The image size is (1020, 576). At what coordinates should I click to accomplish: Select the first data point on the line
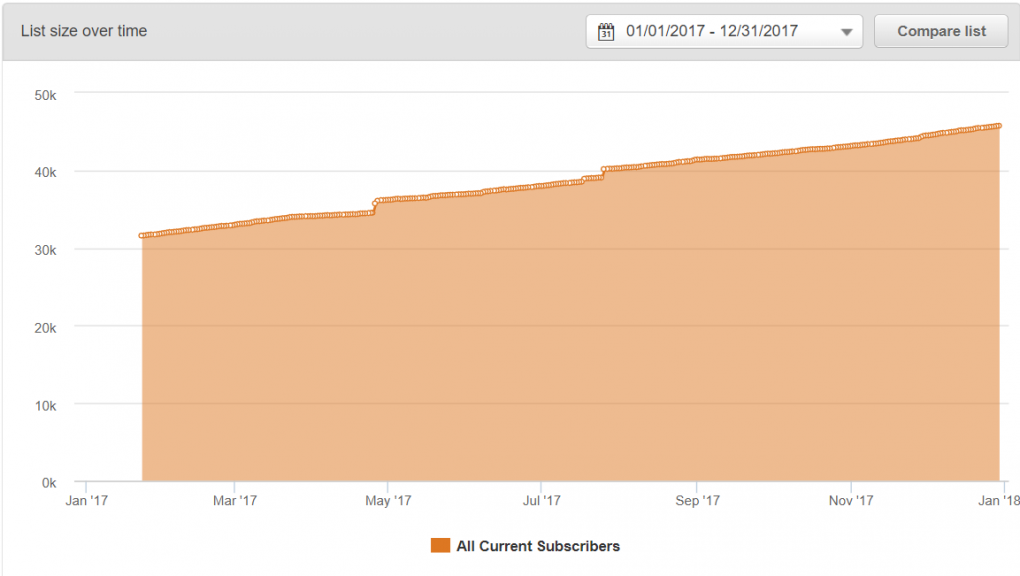pos(142,236)
